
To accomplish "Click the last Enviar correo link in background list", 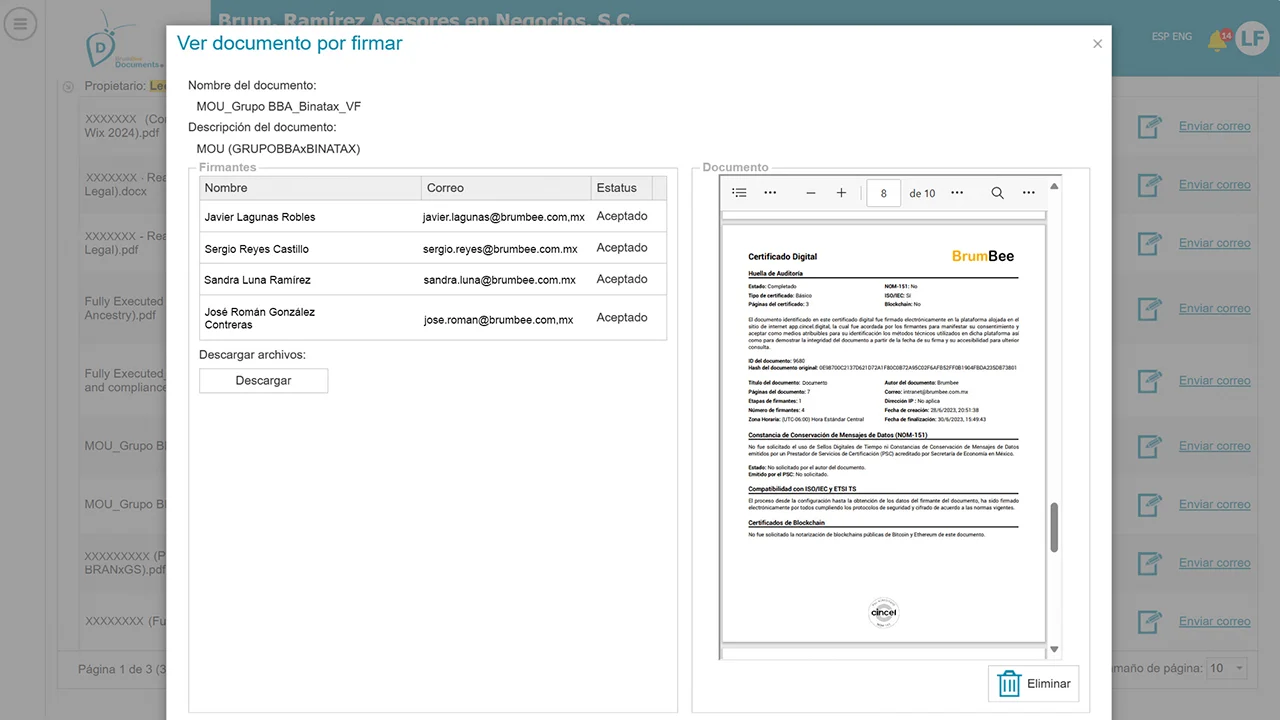I will point(1214,621).
